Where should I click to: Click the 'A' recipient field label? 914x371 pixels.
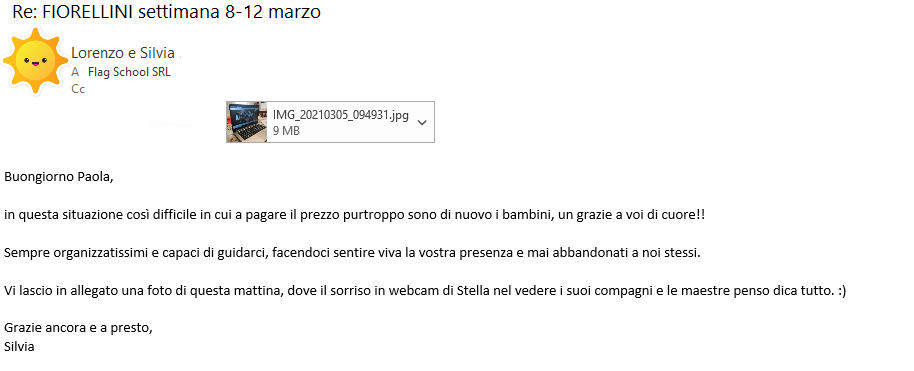[75, 72]
